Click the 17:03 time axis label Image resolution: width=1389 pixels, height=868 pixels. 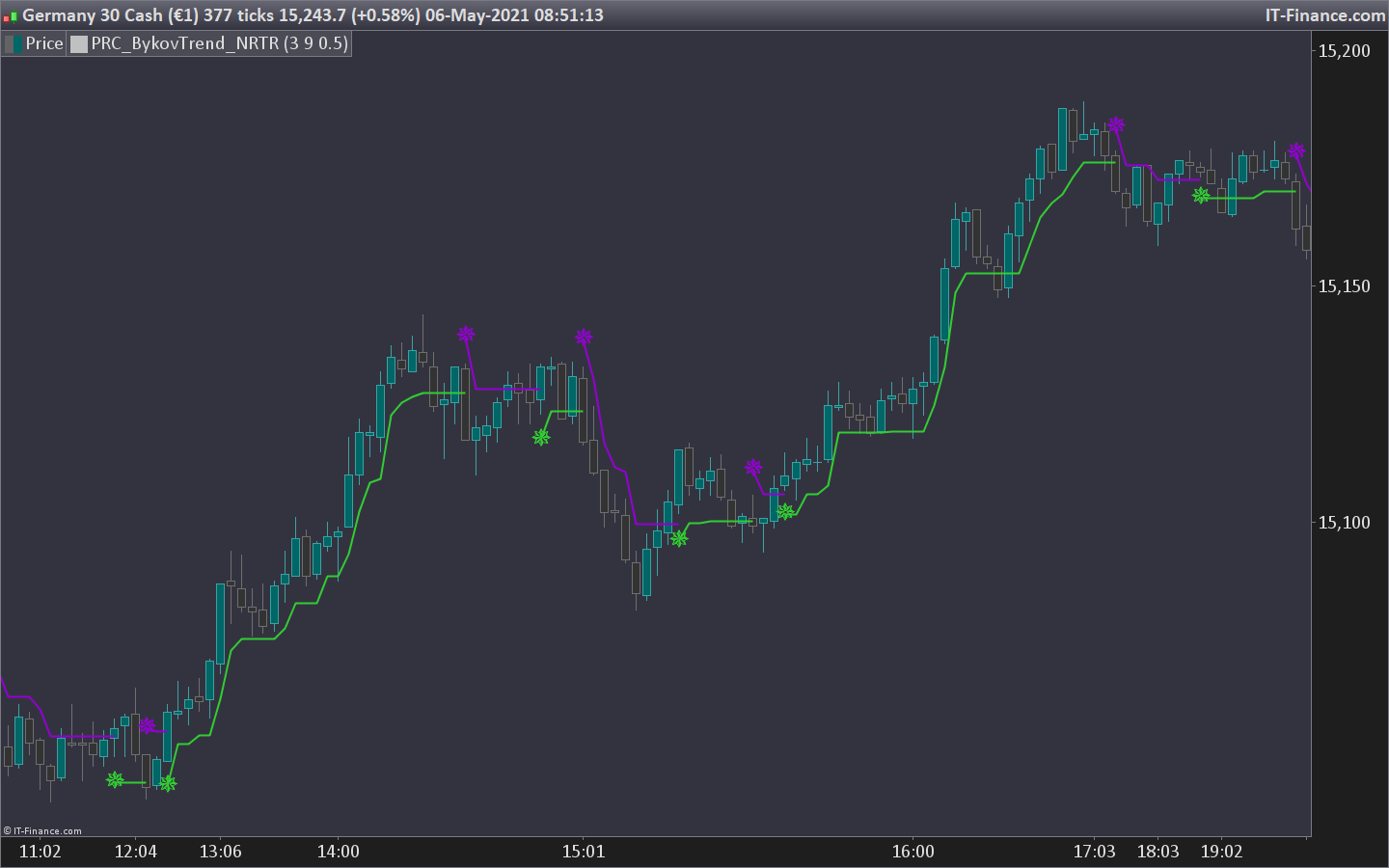[1094, 852]
